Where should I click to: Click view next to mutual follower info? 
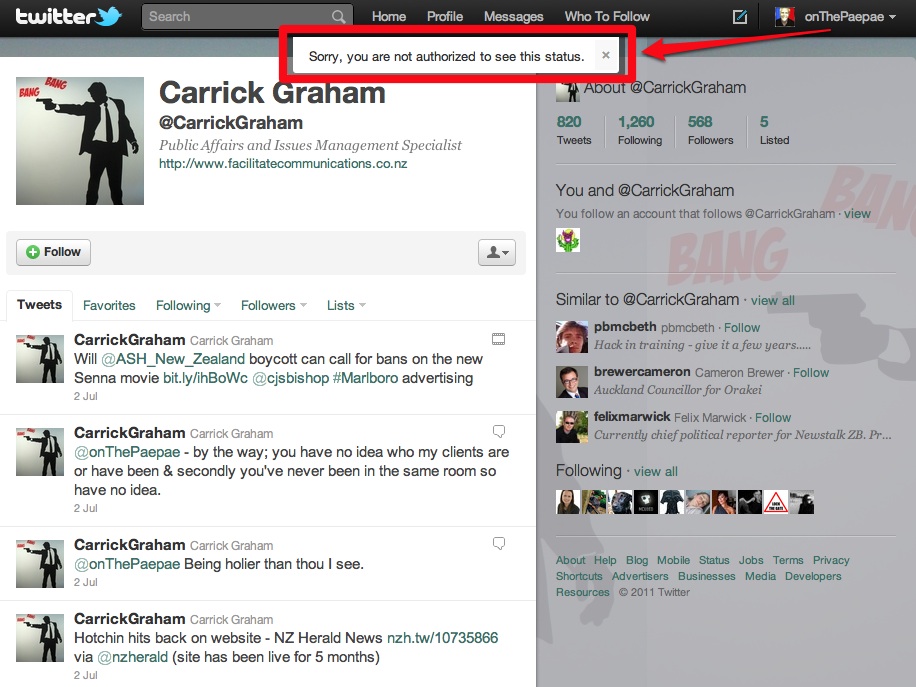857,214
